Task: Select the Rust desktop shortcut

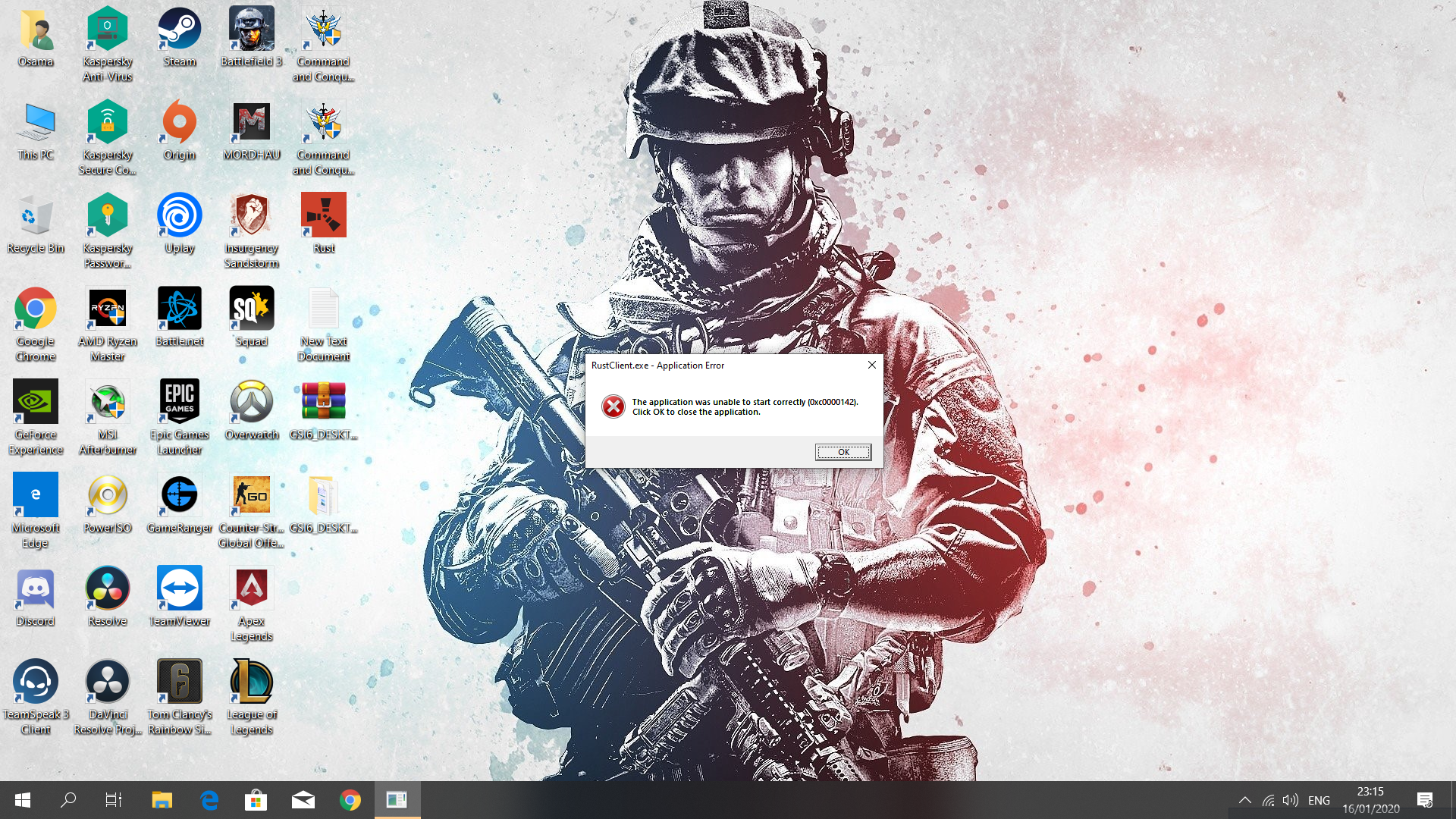Action: click(x=324, y=216)
